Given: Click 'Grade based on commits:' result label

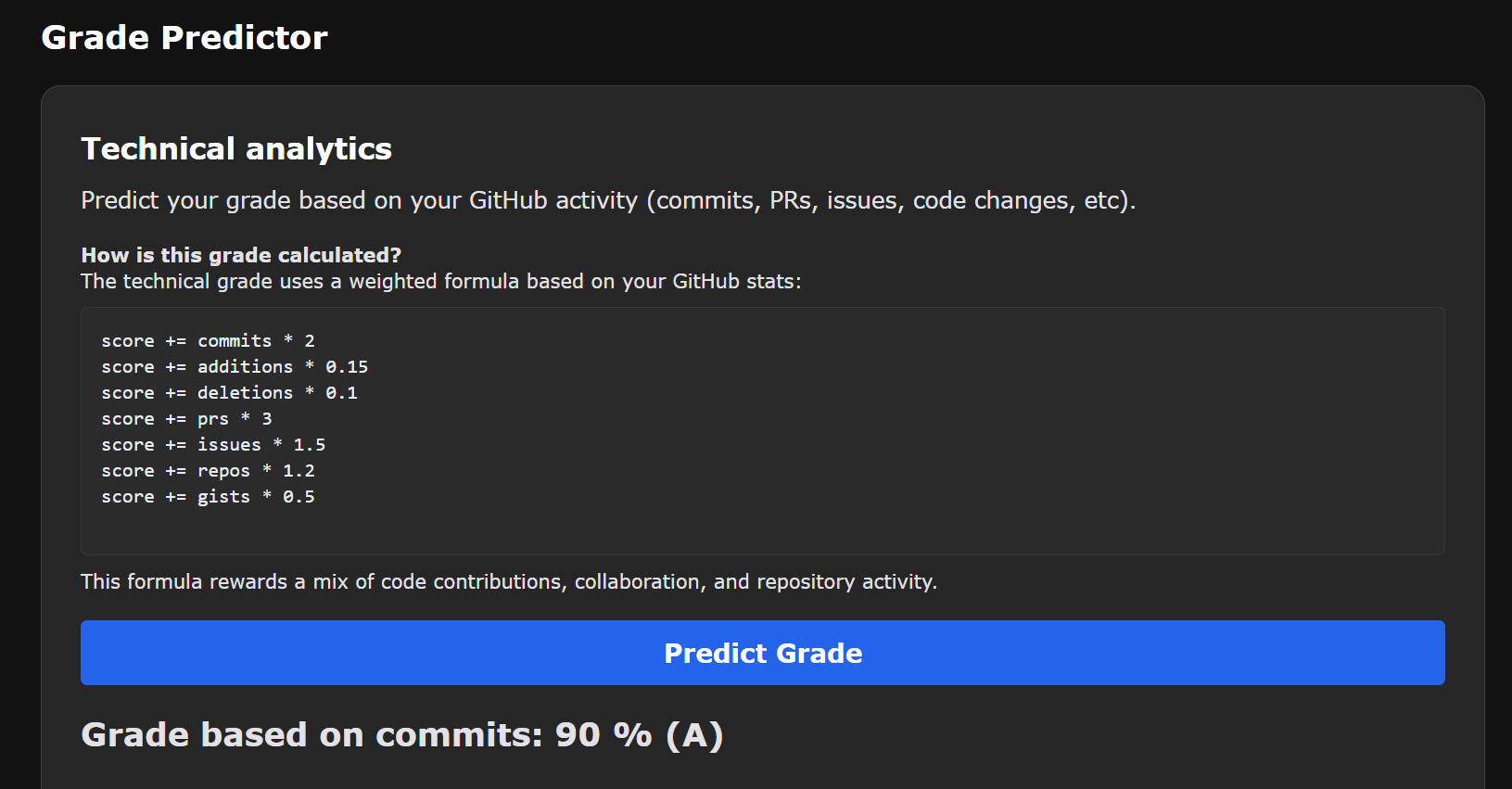Looking at the screenshot, I should [311, 735].
